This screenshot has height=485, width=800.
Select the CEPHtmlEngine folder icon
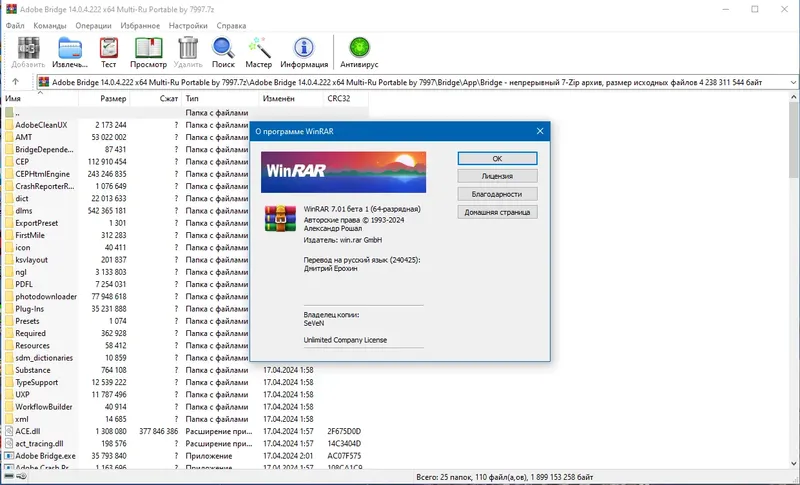9,174
